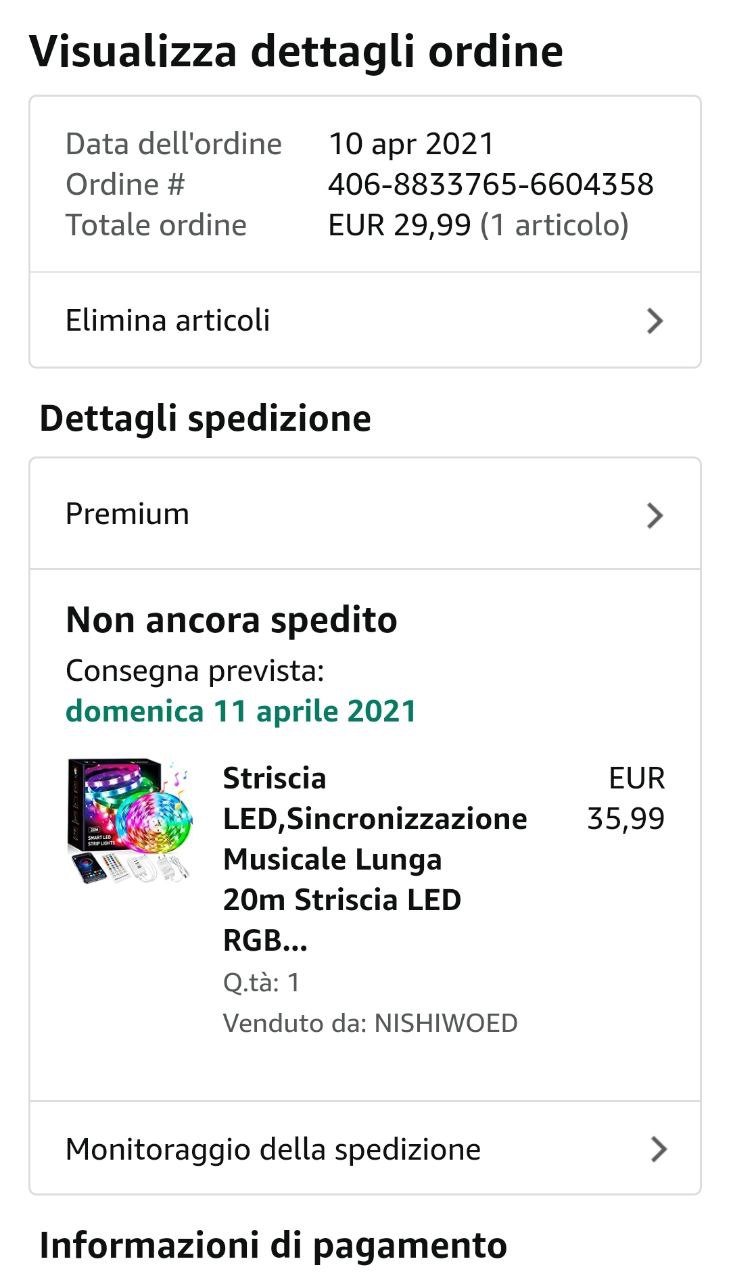This screenshot has width=730, height=1280.
Task: Click the item price EUR 35,99
Action: 627,799
